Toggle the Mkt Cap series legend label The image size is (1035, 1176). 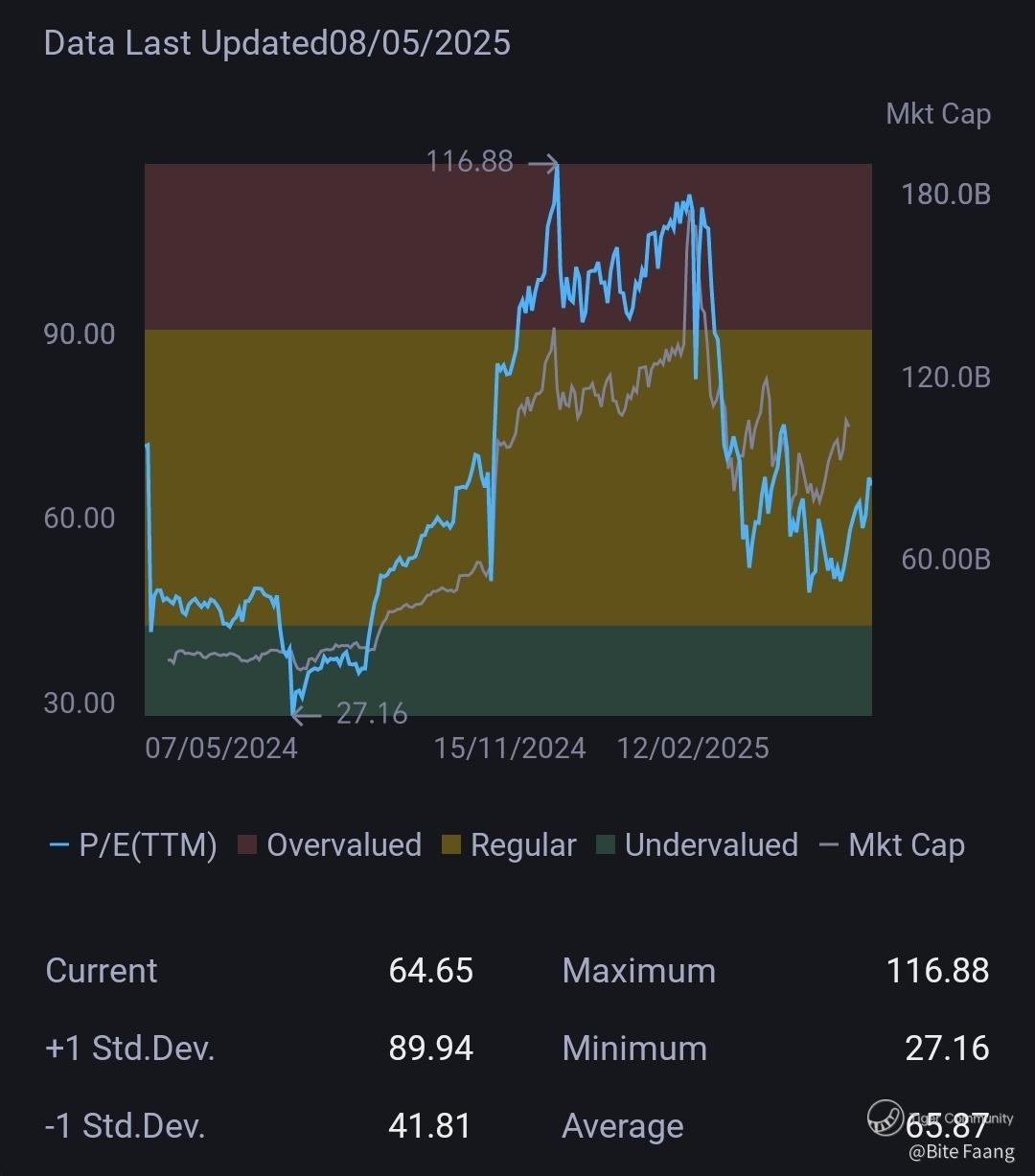(906, 845)
